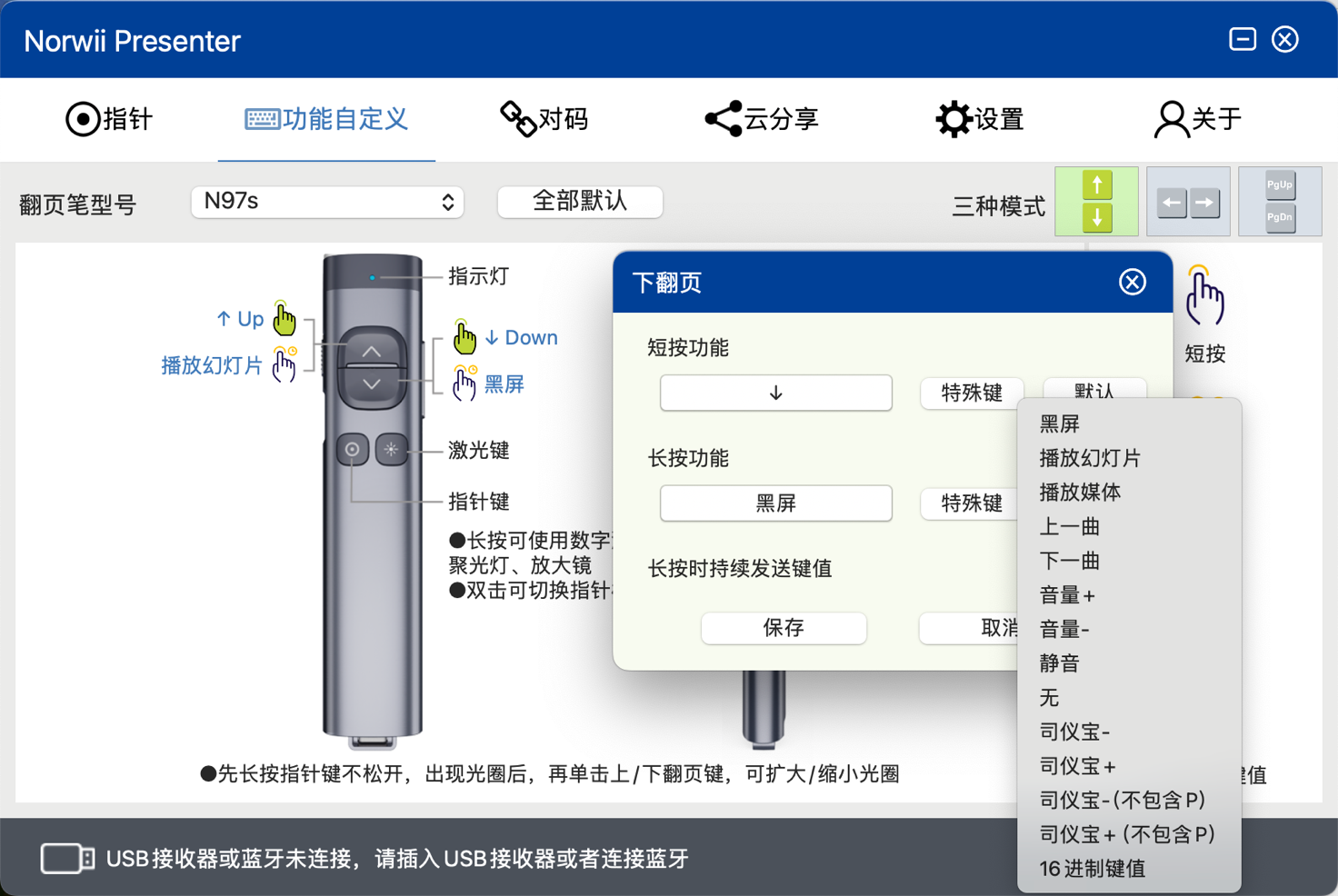
Task: Click the 关于 person icon
Action: pyautogui.click(x=1172, y=119)
